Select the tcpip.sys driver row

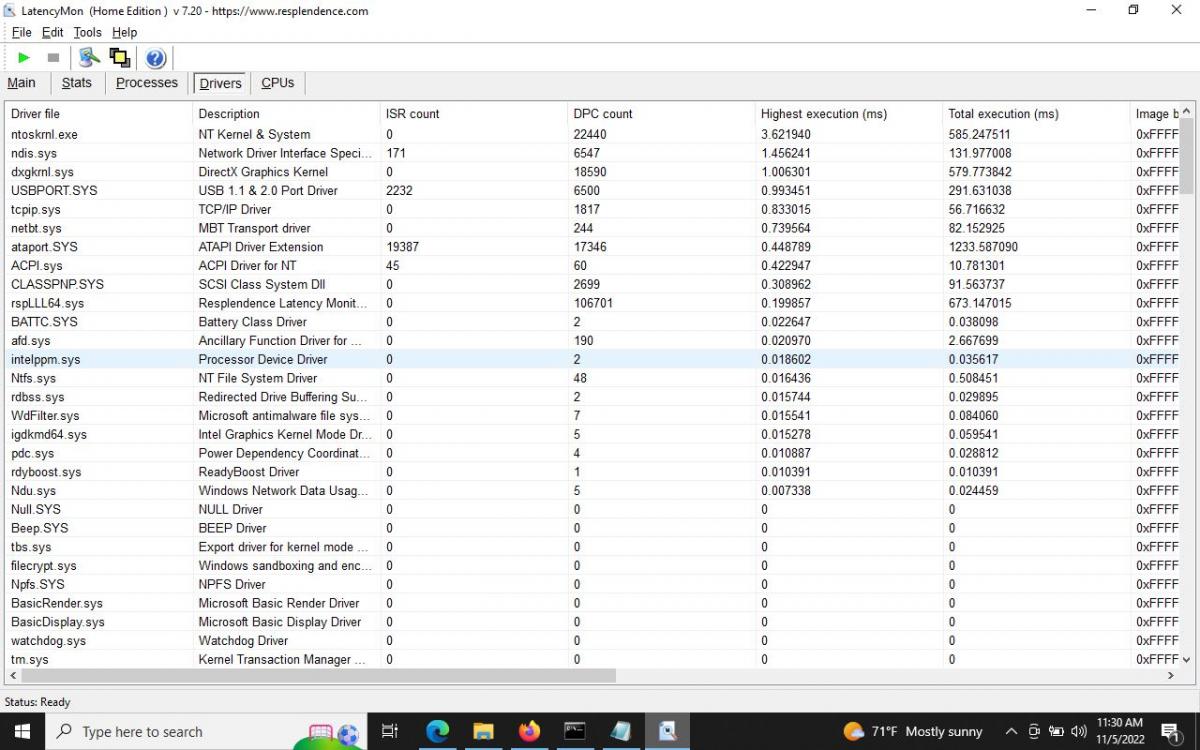[x=592, y=209]
